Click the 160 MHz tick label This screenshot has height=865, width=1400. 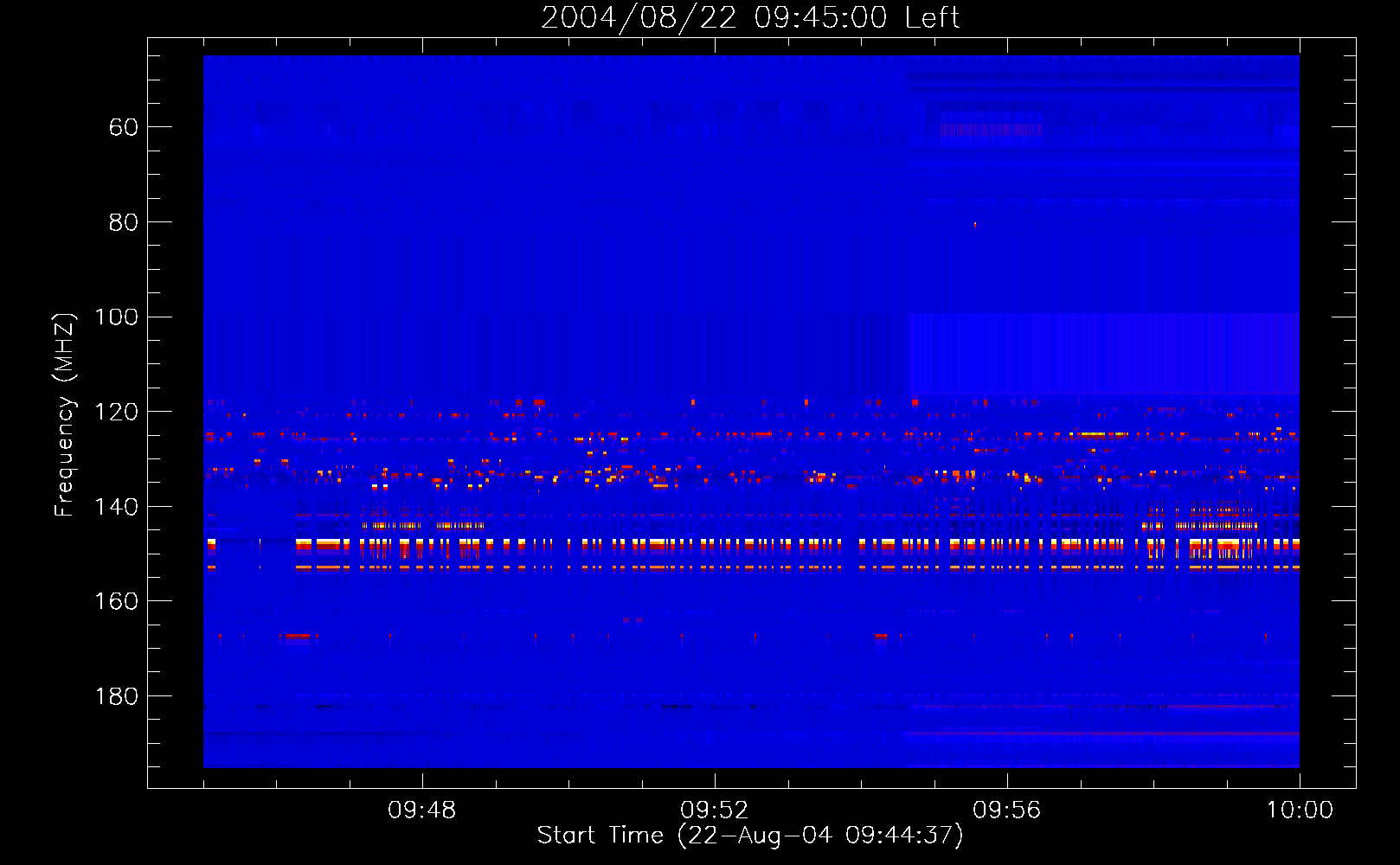point(117,601)
